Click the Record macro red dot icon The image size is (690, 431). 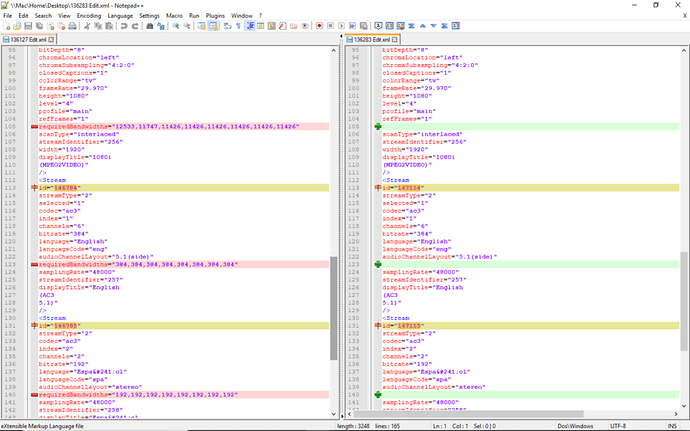[x=318, y=27]
